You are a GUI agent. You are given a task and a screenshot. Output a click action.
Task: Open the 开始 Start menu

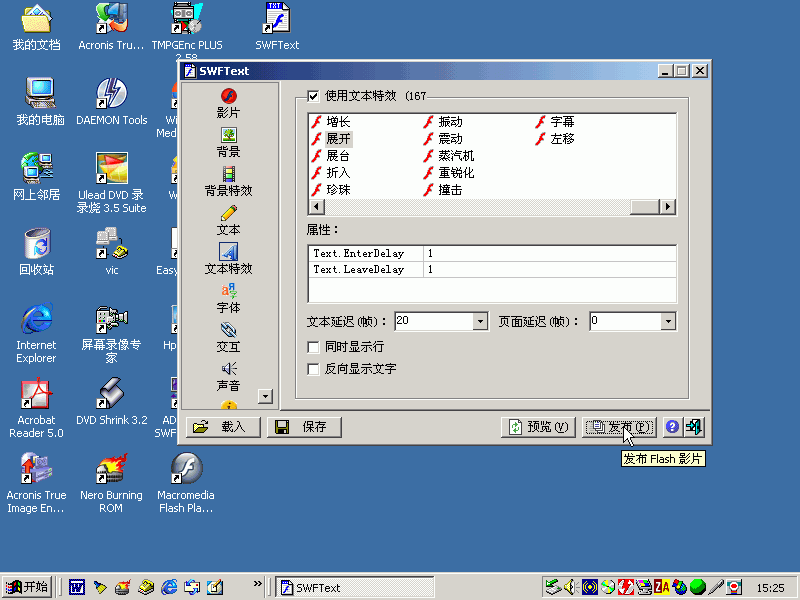(27, 587)
